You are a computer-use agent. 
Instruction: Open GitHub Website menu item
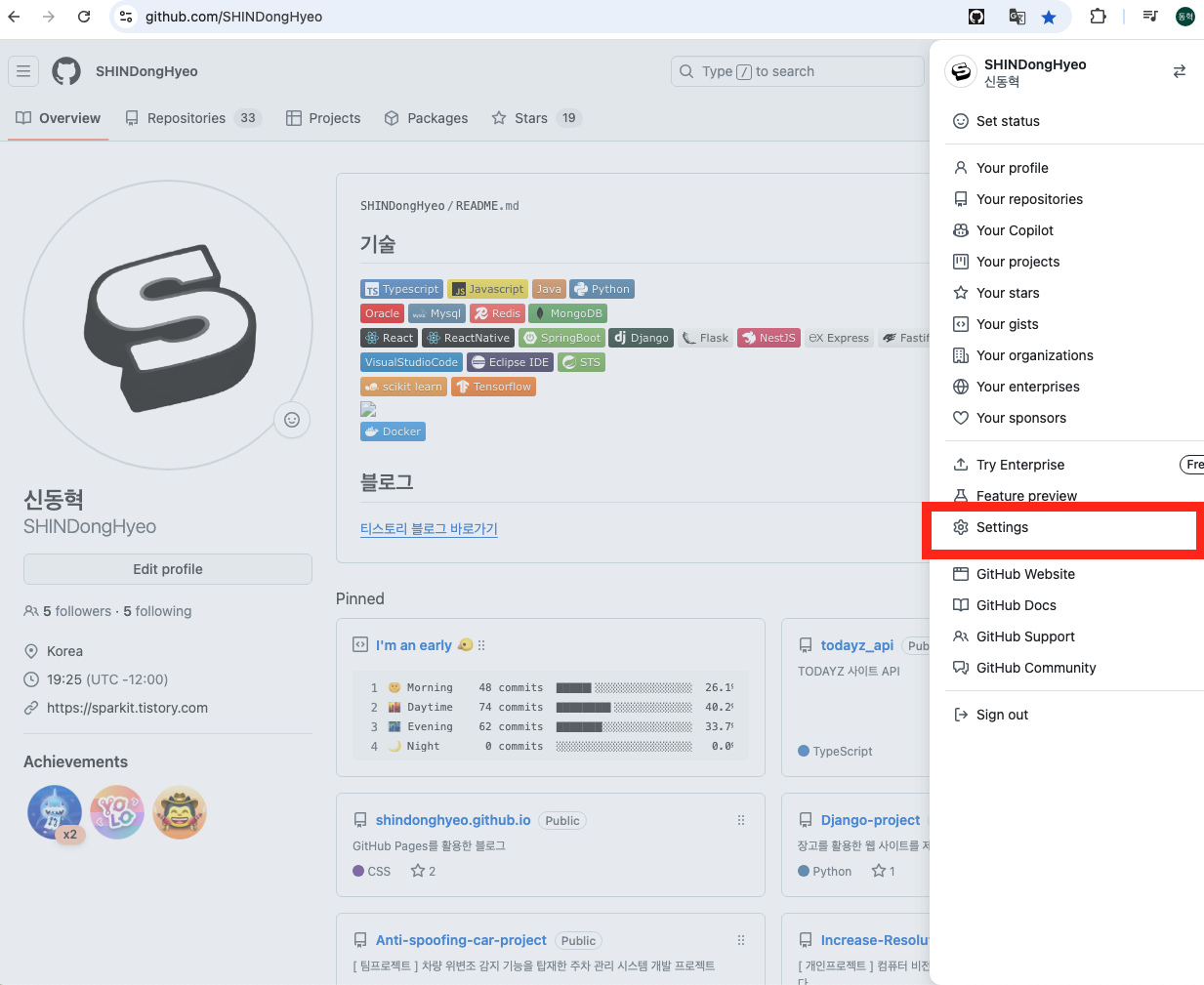click(x=1074, y=574)
